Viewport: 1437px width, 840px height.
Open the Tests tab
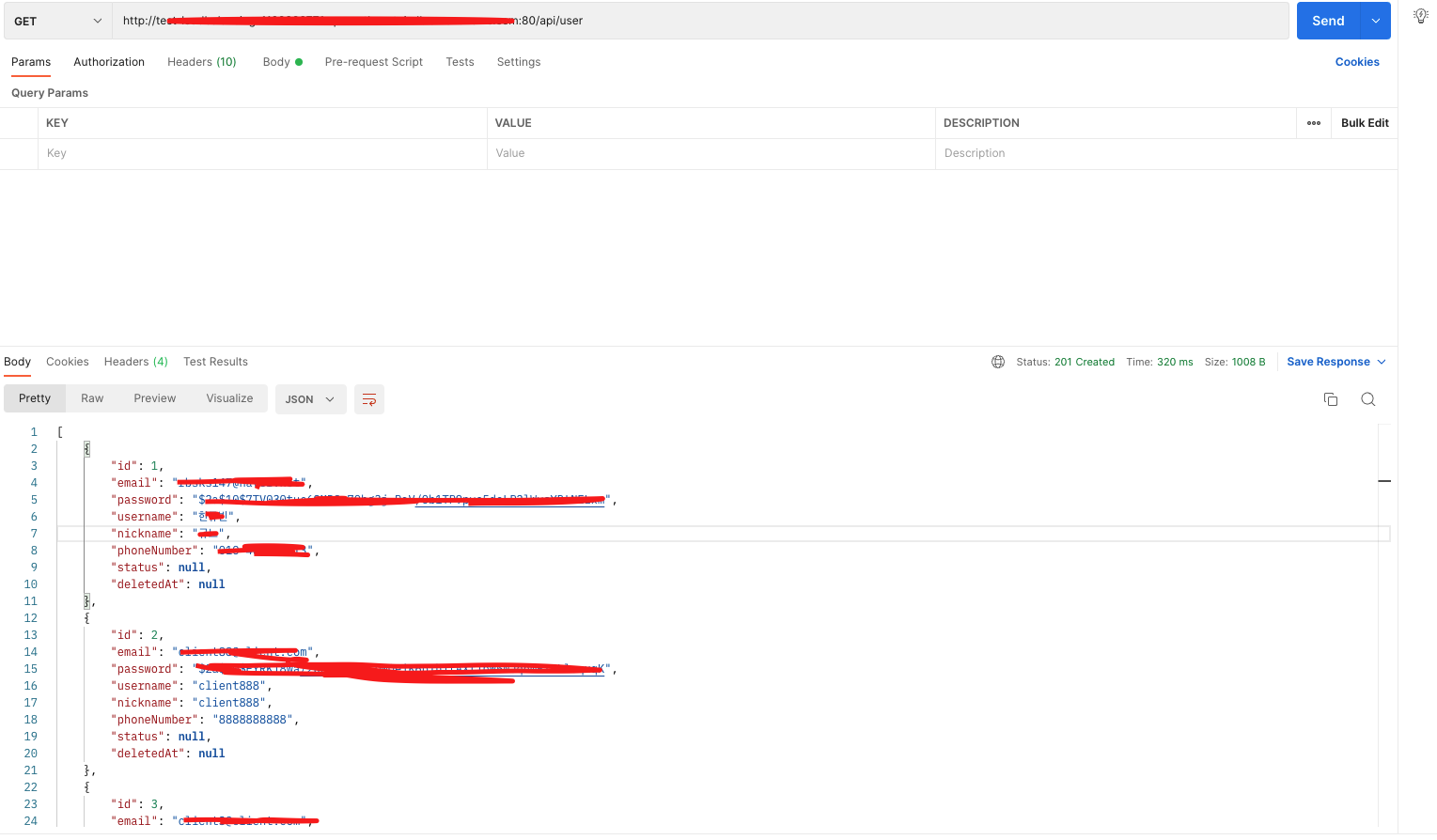460,62
